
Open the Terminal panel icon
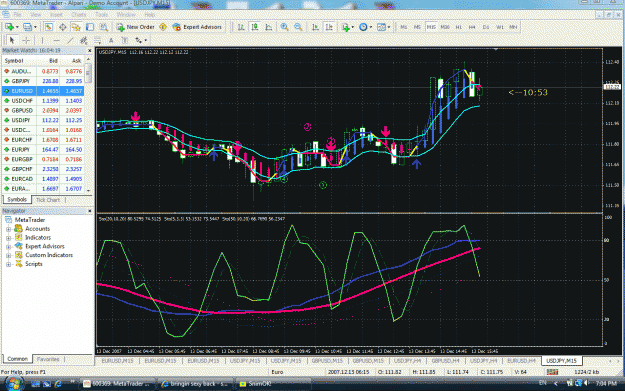click(90, 27)
